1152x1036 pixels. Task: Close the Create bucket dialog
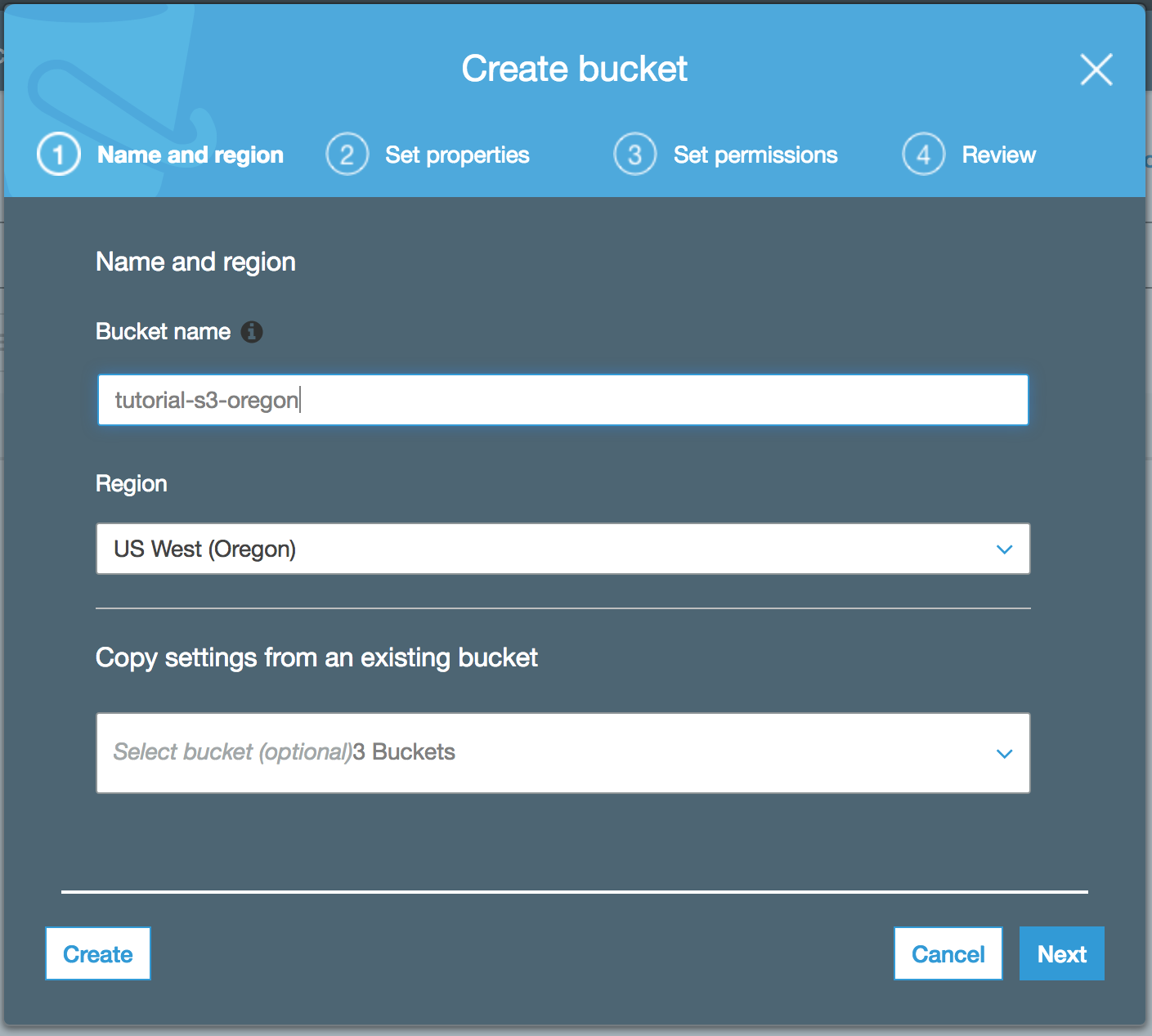point(1096,70)
